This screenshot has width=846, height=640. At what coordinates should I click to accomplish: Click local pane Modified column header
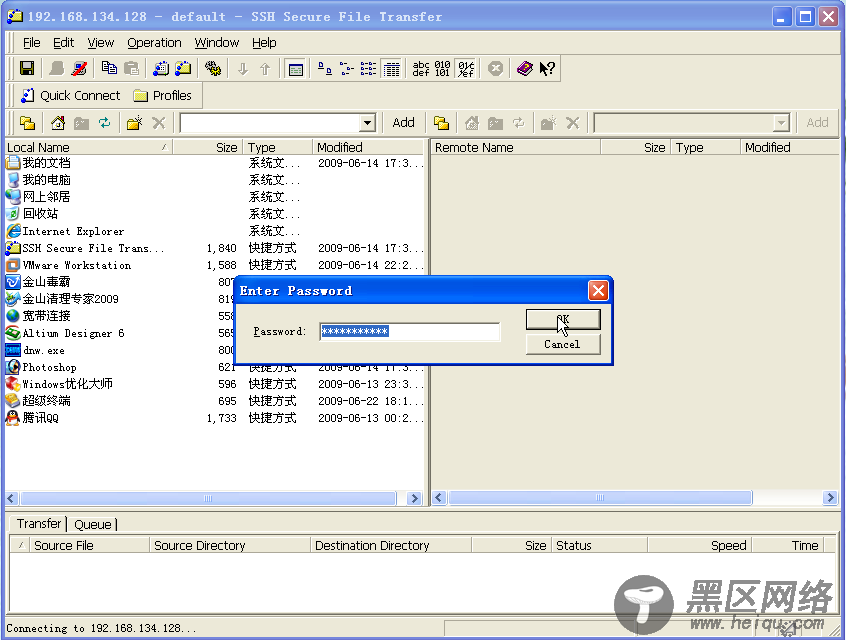pyautogui.click(x=368, y=147)
